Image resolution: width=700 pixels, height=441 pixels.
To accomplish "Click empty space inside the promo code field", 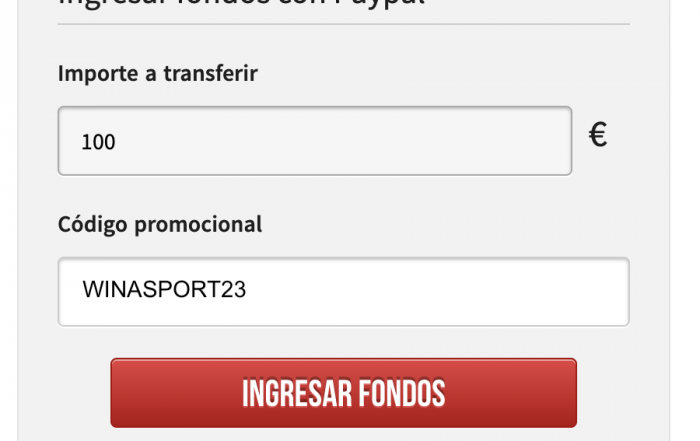I will pos(438,291).
